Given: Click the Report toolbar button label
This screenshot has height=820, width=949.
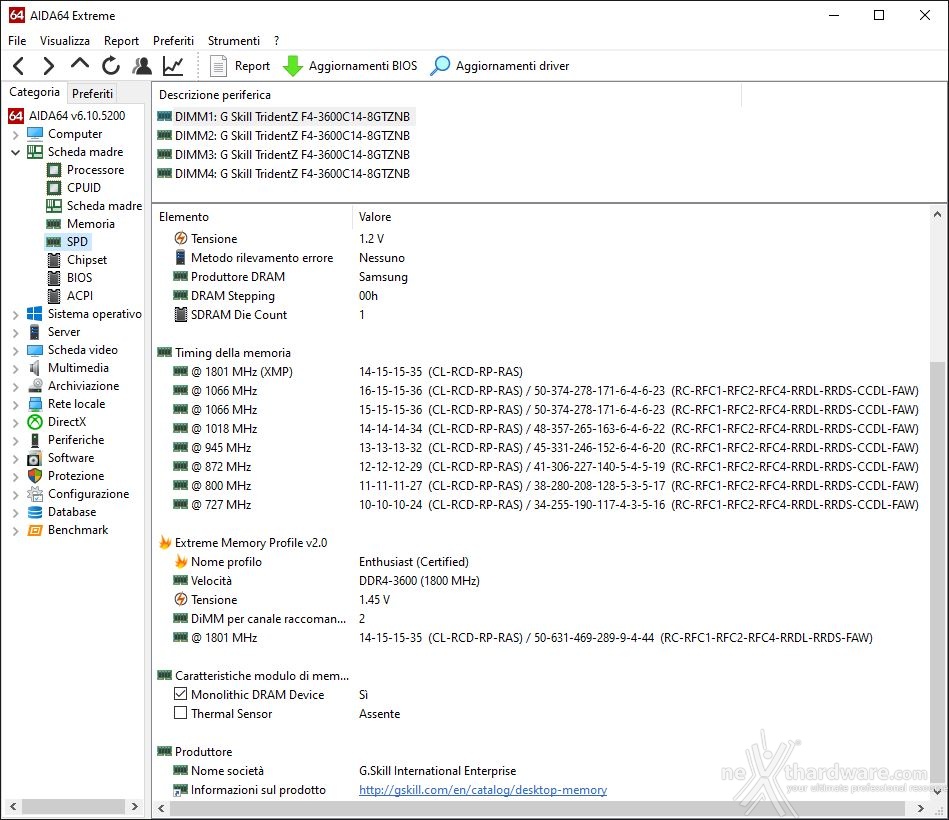Looking at the screenshot, I should click(252, 66).
